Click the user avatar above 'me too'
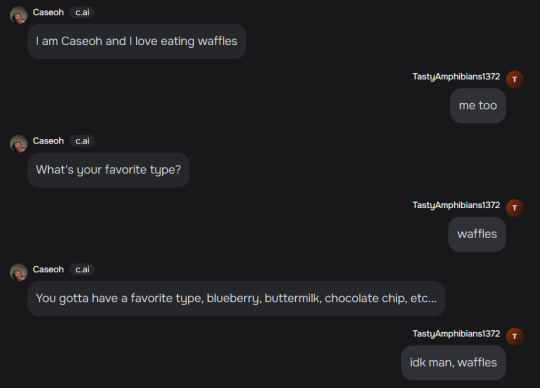This screenshot has width=540, height=388. 515,79
